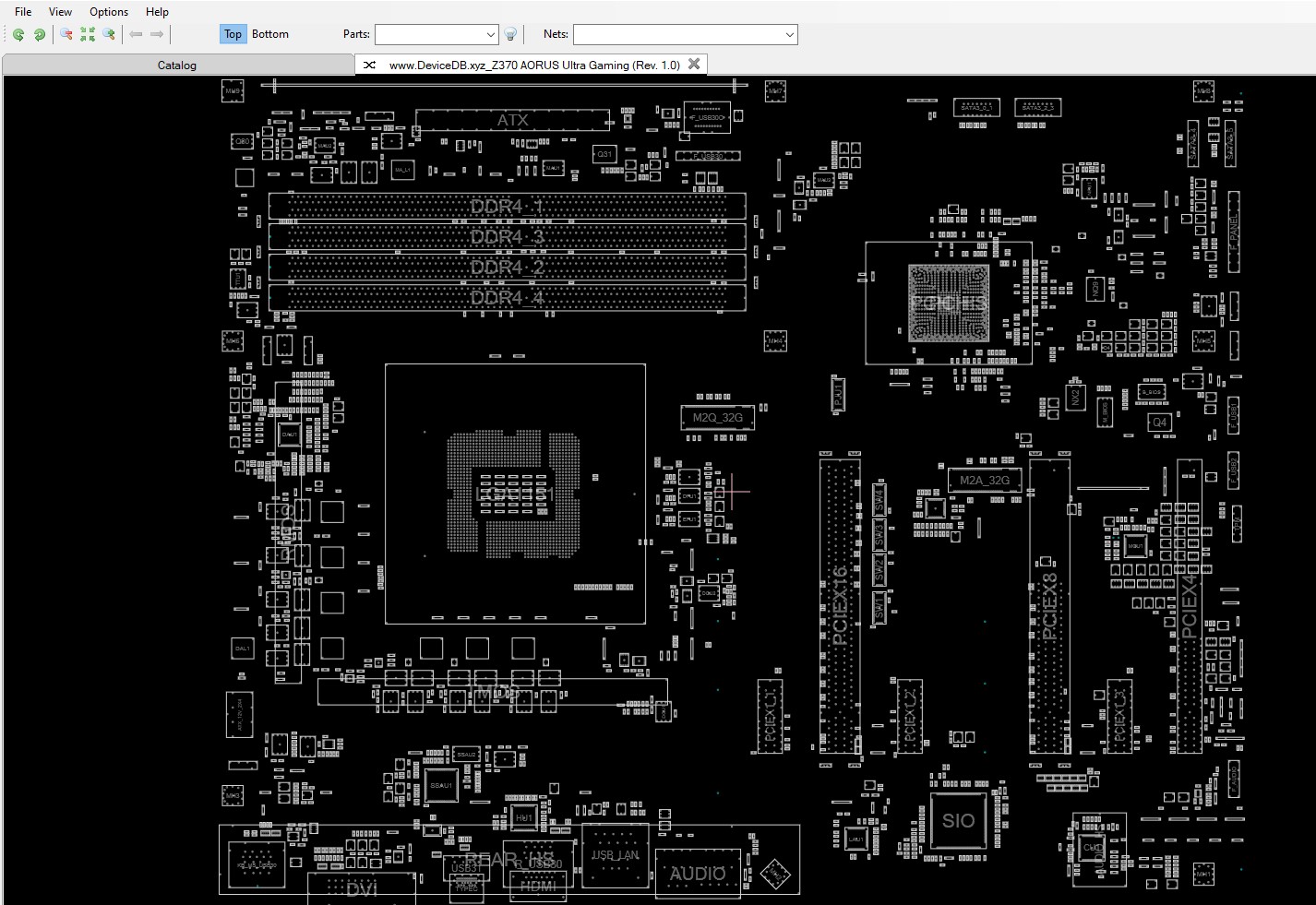The width and height of the screenshot is (1316, 905).
Task: Click the fit-to-window green arrows icon
Action: (88, 34)
